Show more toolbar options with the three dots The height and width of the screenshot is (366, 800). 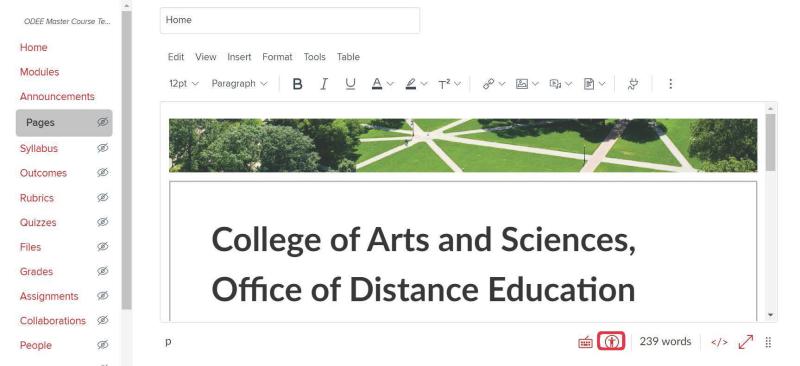click(x=670, y=84)
